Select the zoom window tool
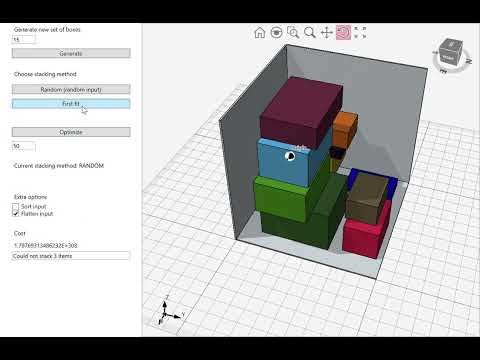Viewport: 480px width, 360px height. [293, 33]
